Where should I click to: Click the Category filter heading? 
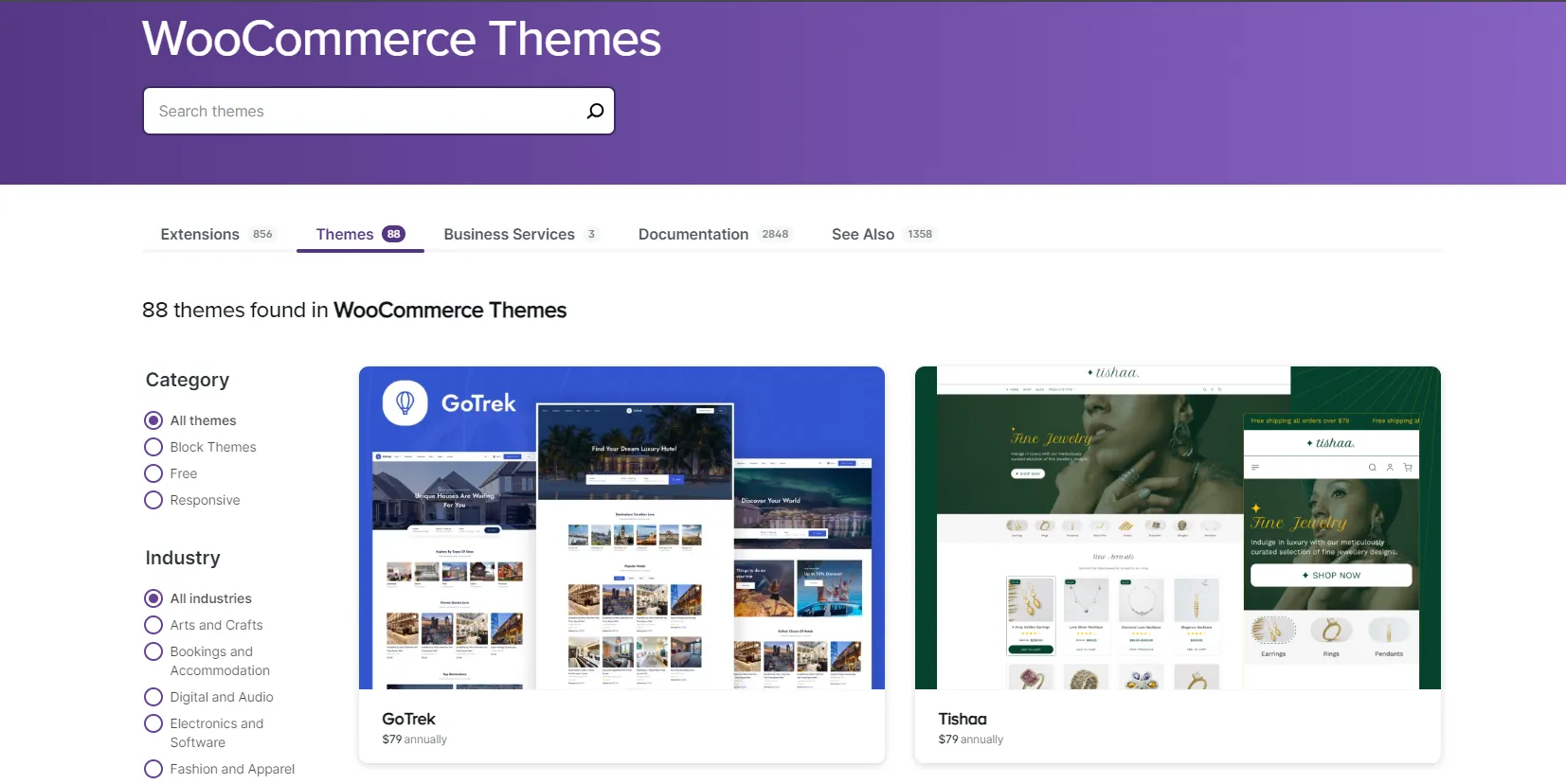(x=188, y=380)
